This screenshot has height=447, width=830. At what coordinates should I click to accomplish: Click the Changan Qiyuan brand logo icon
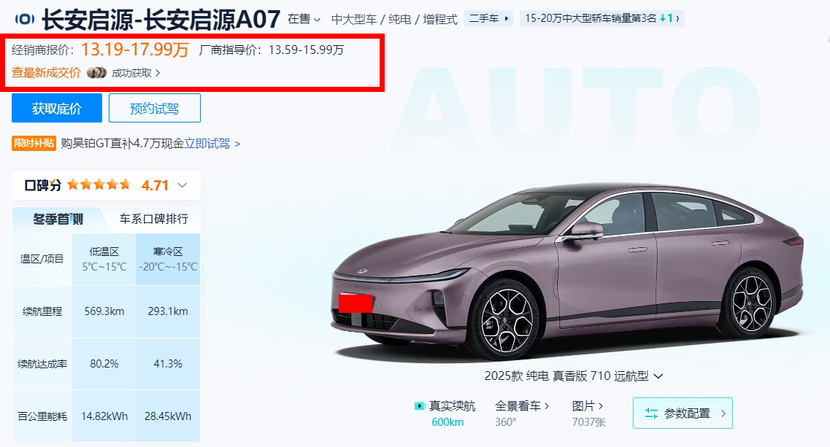pyautogui.click(x=24, y=19)
